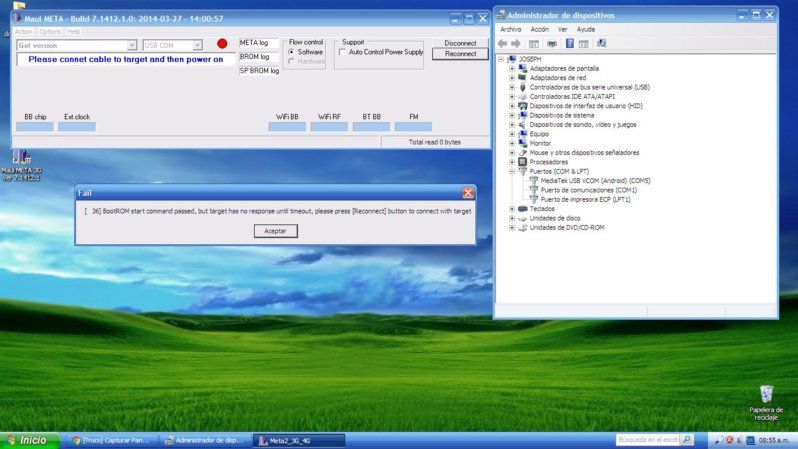Switch to Meta2_3G_4G taskbar item
The width and height of the screenshot is (798, 449).
click(298, 441)
